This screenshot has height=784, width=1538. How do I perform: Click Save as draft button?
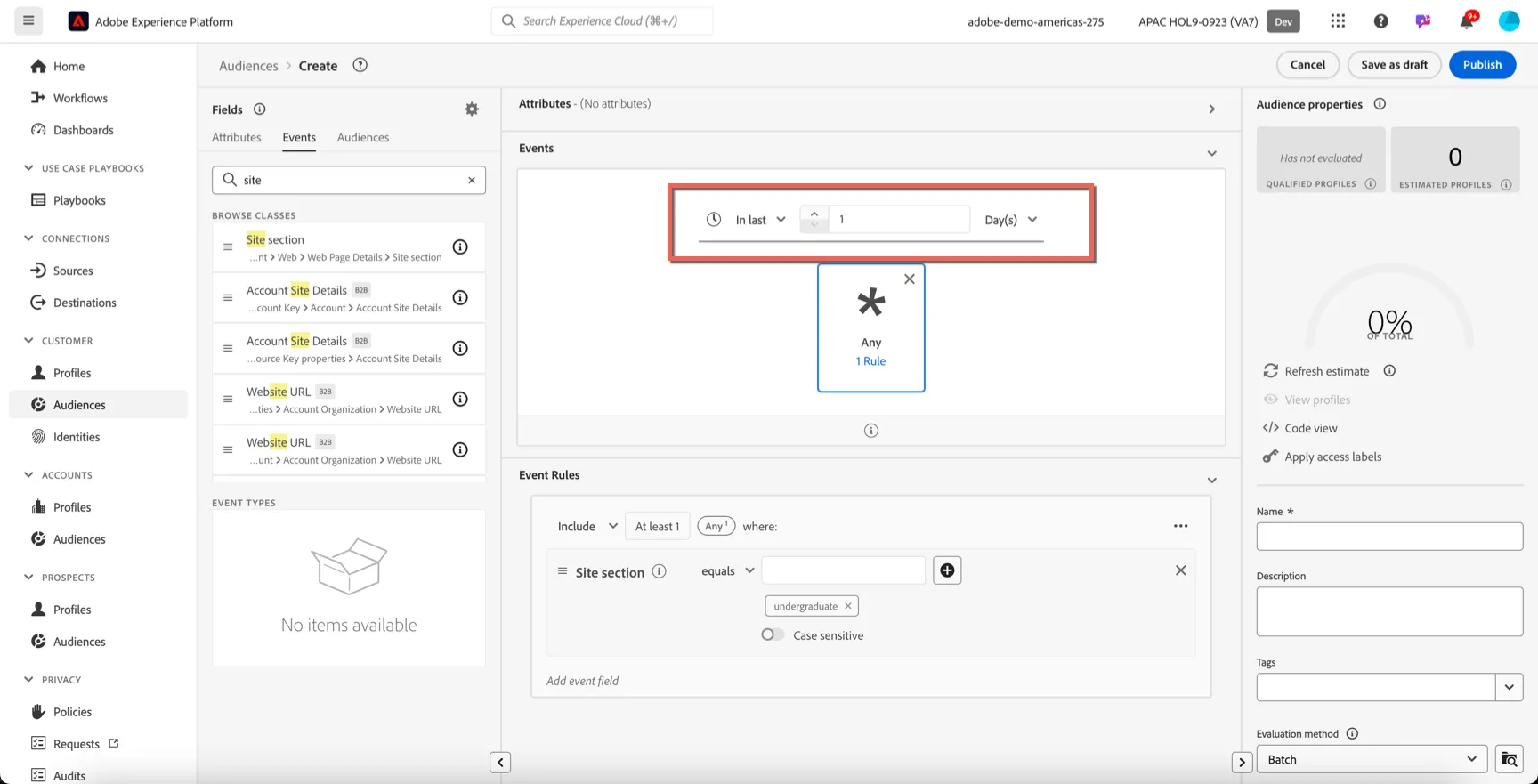click(x=1394, y=65)
